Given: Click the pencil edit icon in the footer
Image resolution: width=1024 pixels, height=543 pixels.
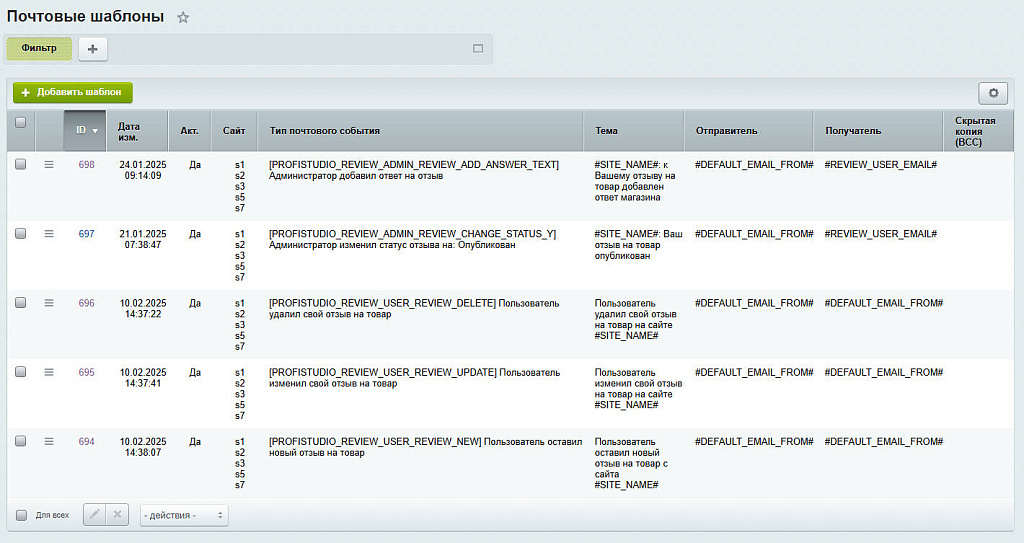Looking at the screenshot, I should 95,515.
